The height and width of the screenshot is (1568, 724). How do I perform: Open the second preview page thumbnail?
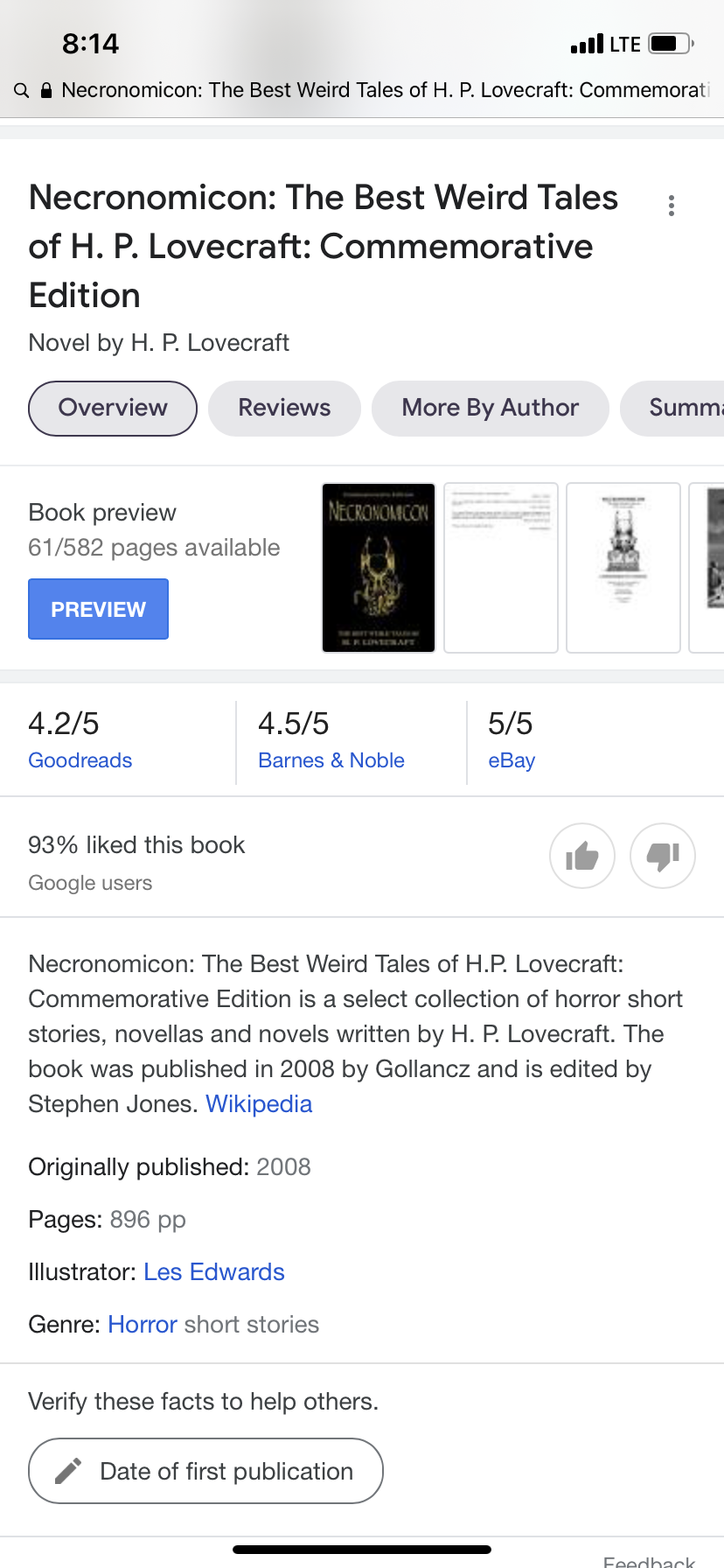click(x=501, y=568)
